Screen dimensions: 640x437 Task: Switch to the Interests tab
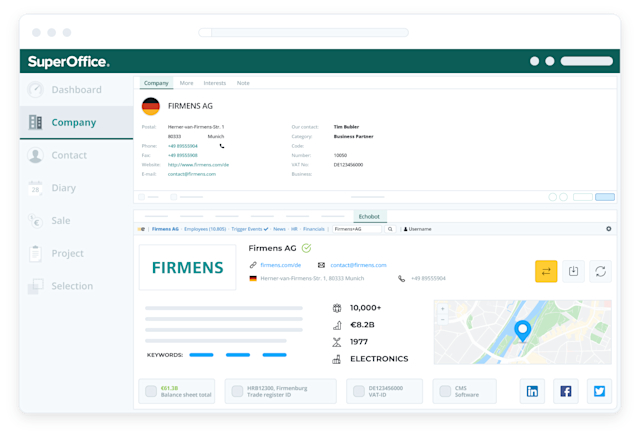(215, 83)
